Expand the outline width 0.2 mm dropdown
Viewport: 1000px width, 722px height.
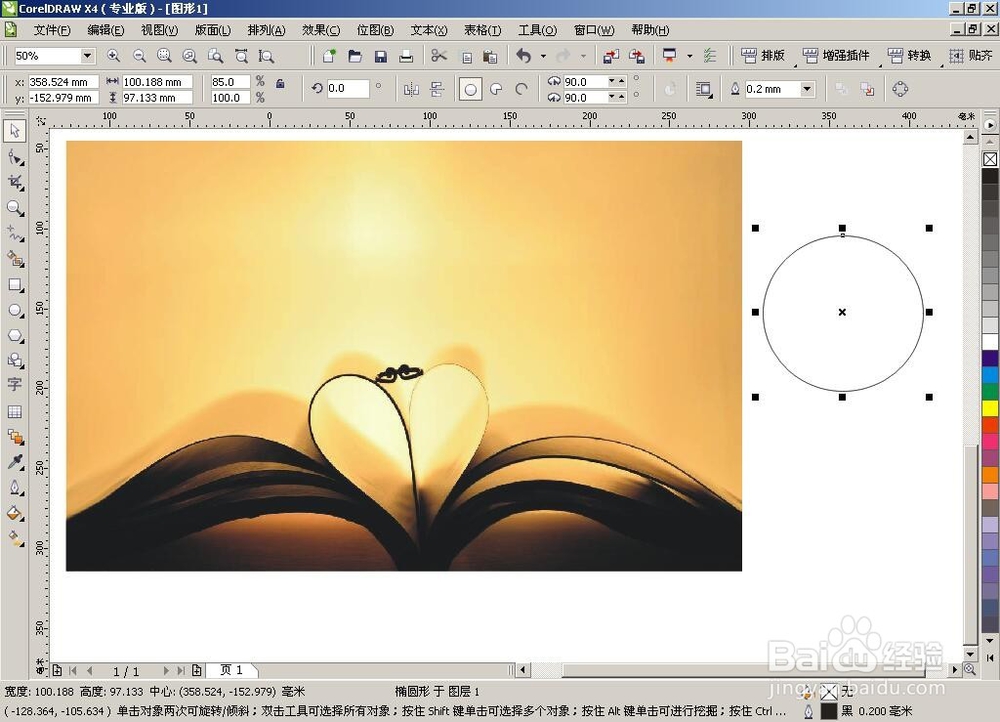(x=807, y=89)
